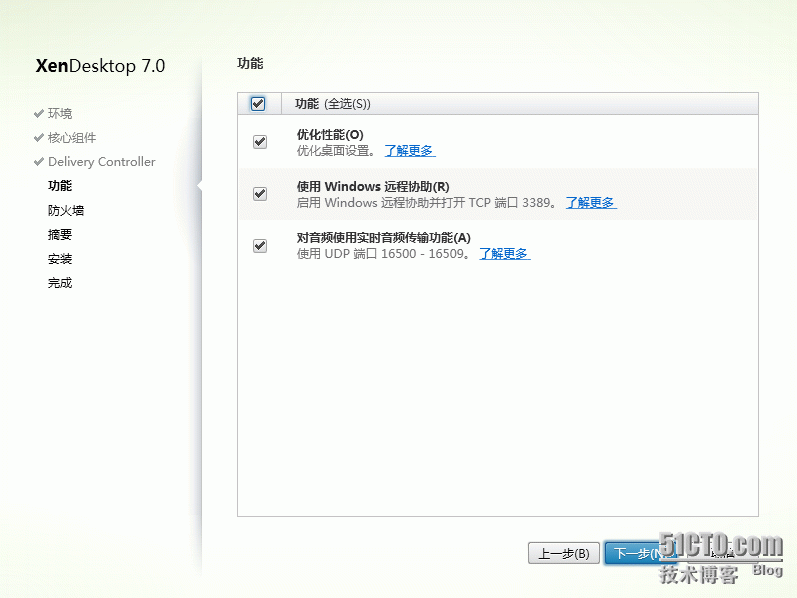
Task: Click the 下一步(N) next button
Action: pos(640,553)
